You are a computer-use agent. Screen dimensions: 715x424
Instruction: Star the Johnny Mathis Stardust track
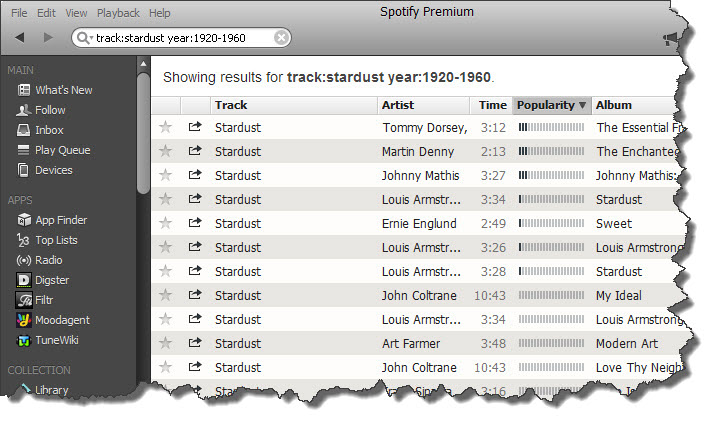click(166, 175)
